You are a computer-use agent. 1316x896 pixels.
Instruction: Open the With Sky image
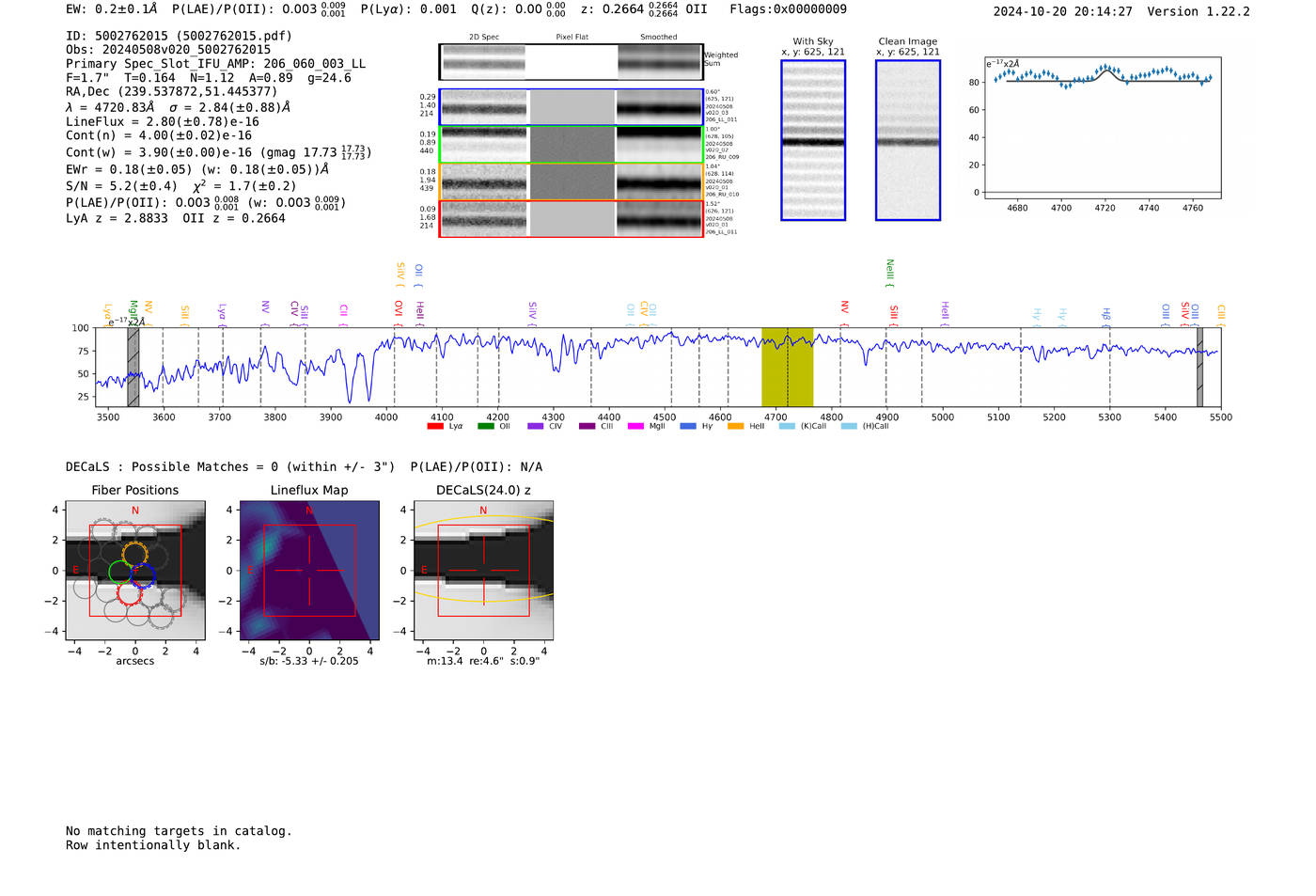[x=813, y=140]
